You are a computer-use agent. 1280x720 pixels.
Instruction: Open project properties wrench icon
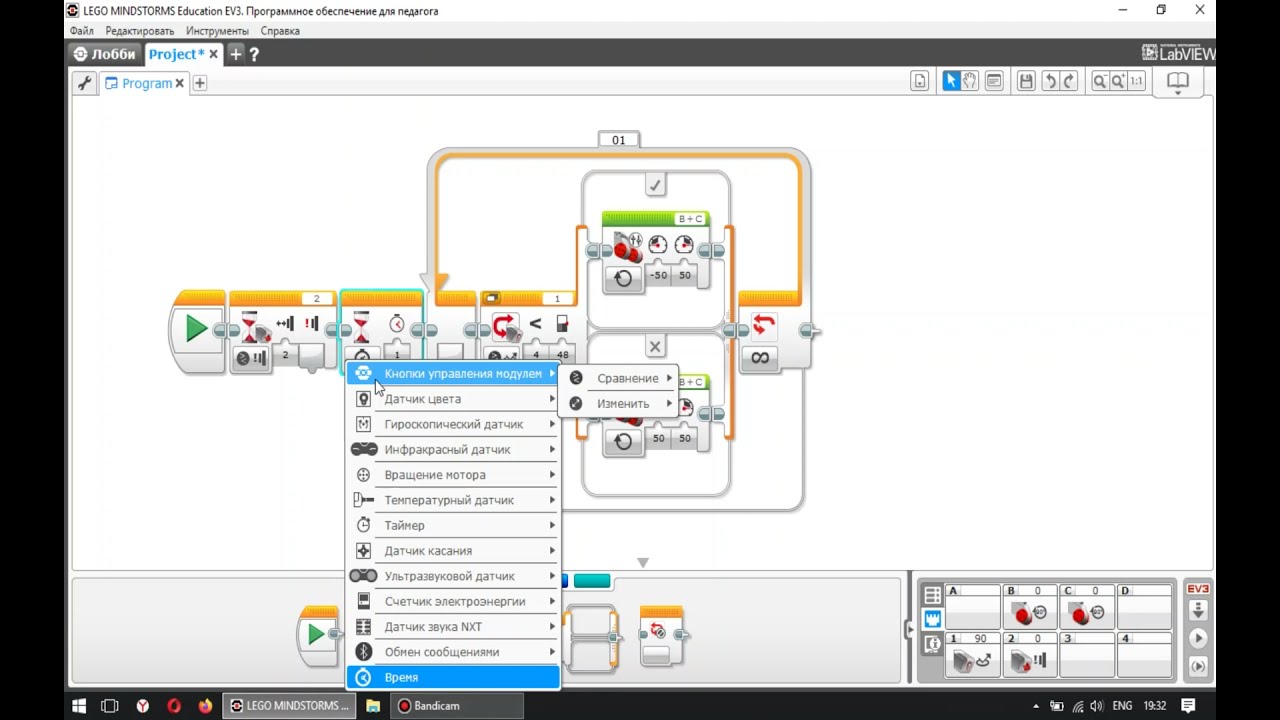tap(84, 83)
